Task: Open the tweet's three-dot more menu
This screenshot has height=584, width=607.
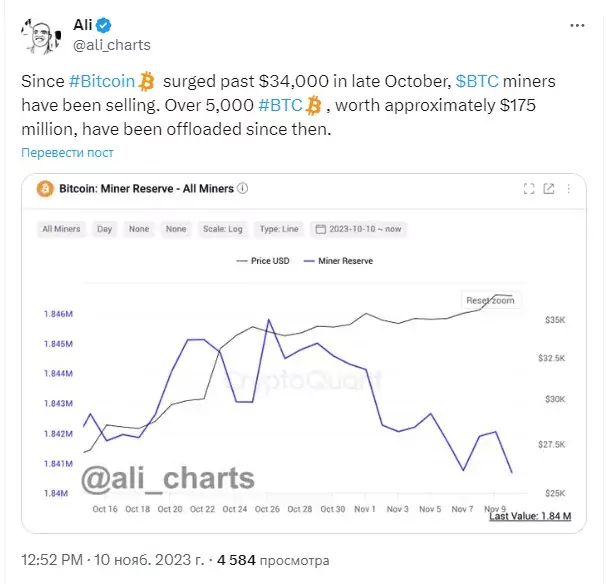Action: coord(577,26)
